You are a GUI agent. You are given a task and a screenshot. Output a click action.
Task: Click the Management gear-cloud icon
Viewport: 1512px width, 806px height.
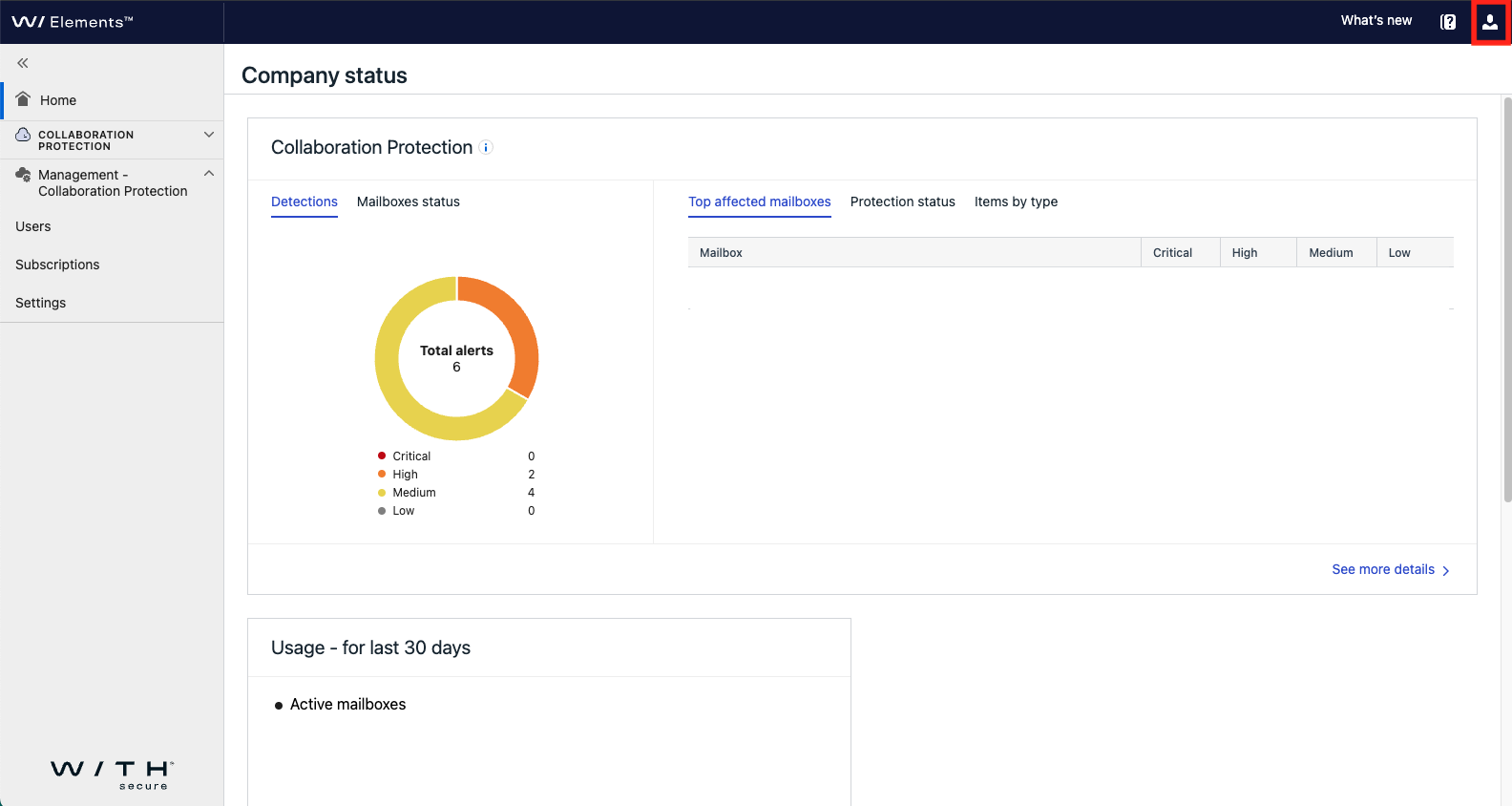point(23,175)
